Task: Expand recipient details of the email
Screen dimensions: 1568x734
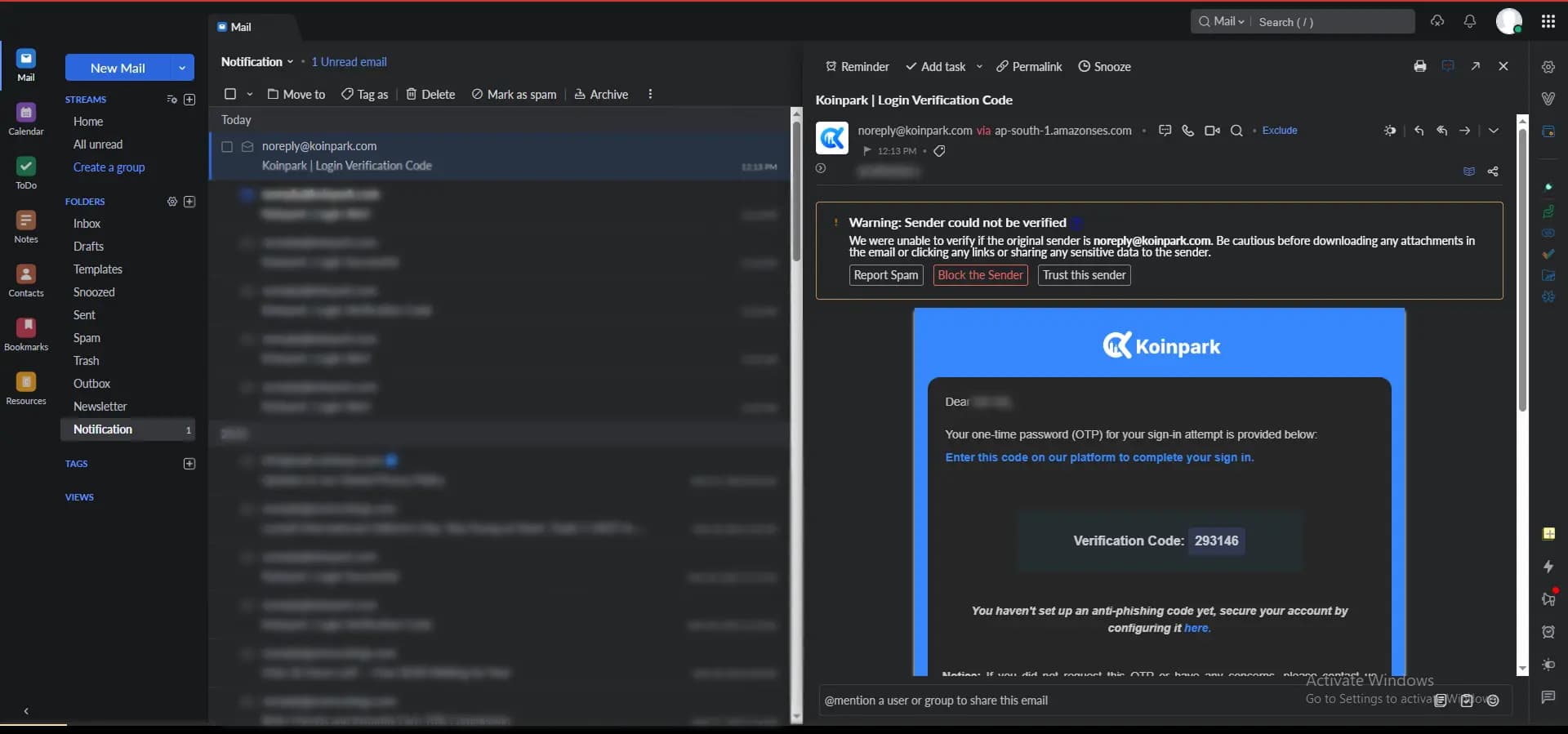Action: pyautogui.click(x=821, y=168)
